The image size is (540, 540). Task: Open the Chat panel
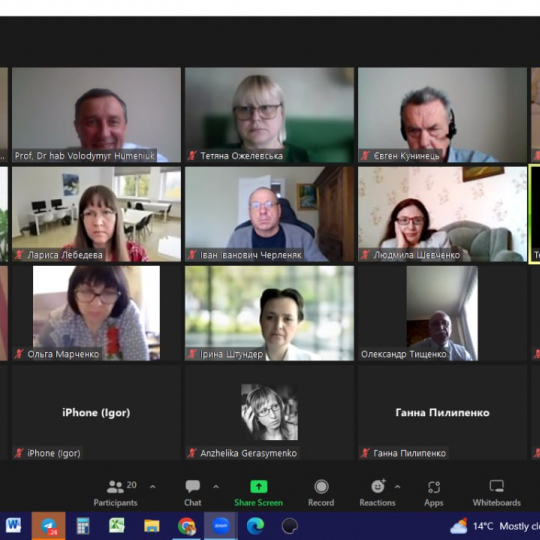tap(193, 493)
